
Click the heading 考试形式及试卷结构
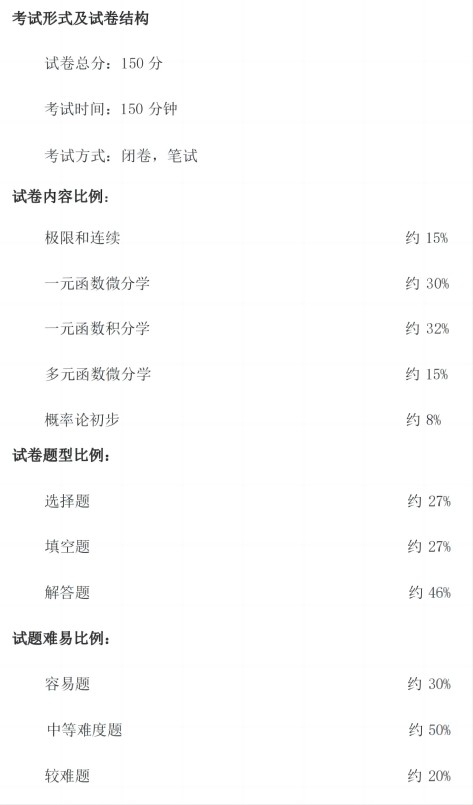[x=81, y=18]
